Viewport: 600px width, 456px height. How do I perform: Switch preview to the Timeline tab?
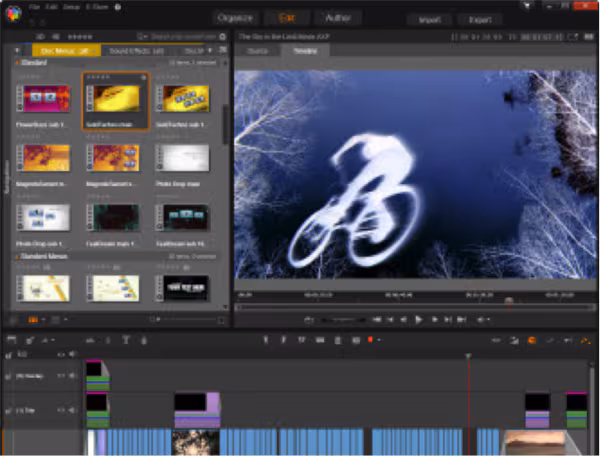[305, 51]
